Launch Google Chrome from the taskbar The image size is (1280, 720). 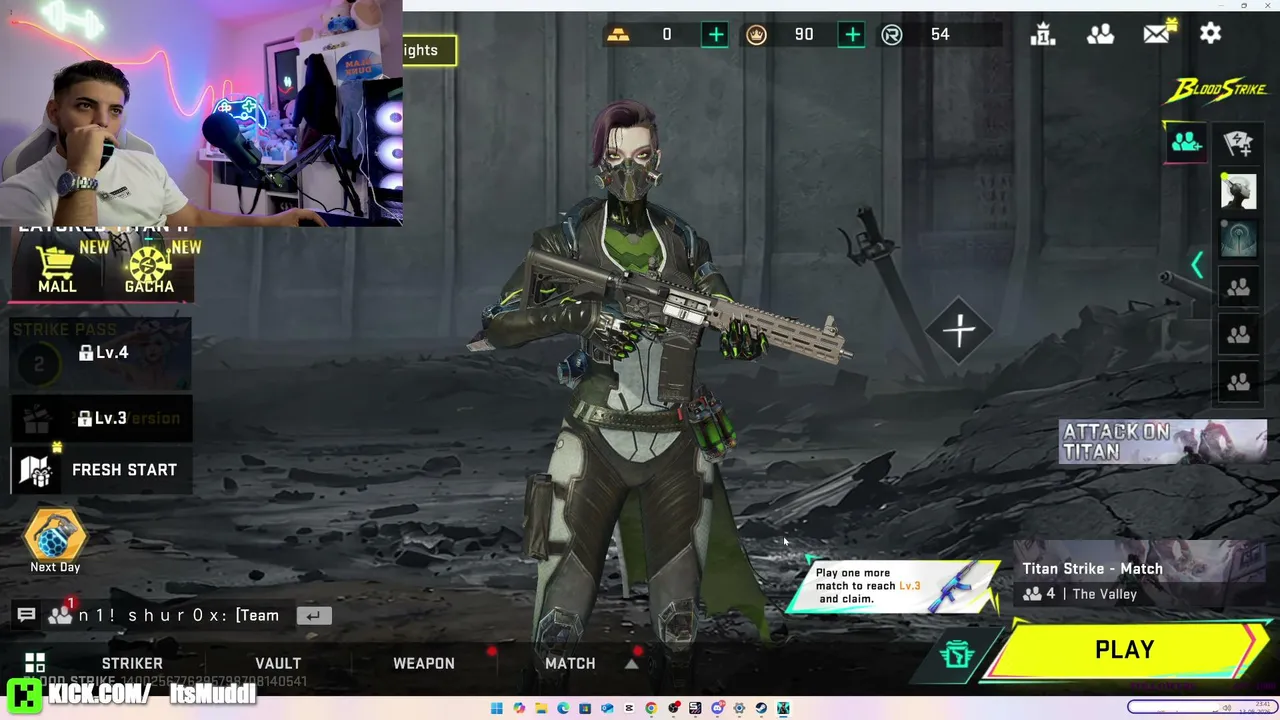click(651, 709)
